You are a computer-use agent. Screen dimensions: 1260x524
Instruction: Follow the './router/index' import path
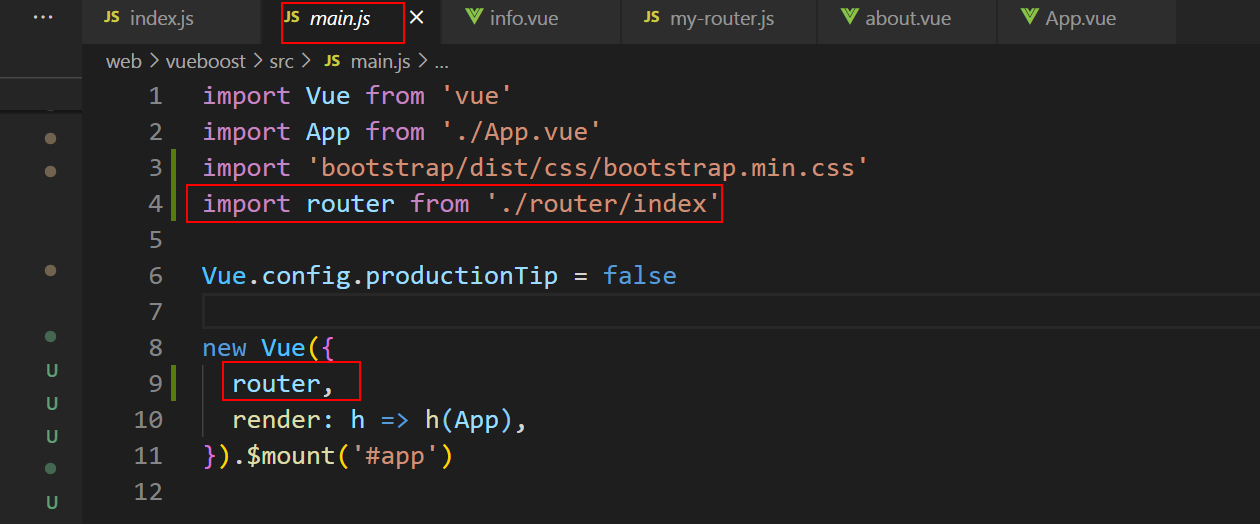tap(604, 204)
